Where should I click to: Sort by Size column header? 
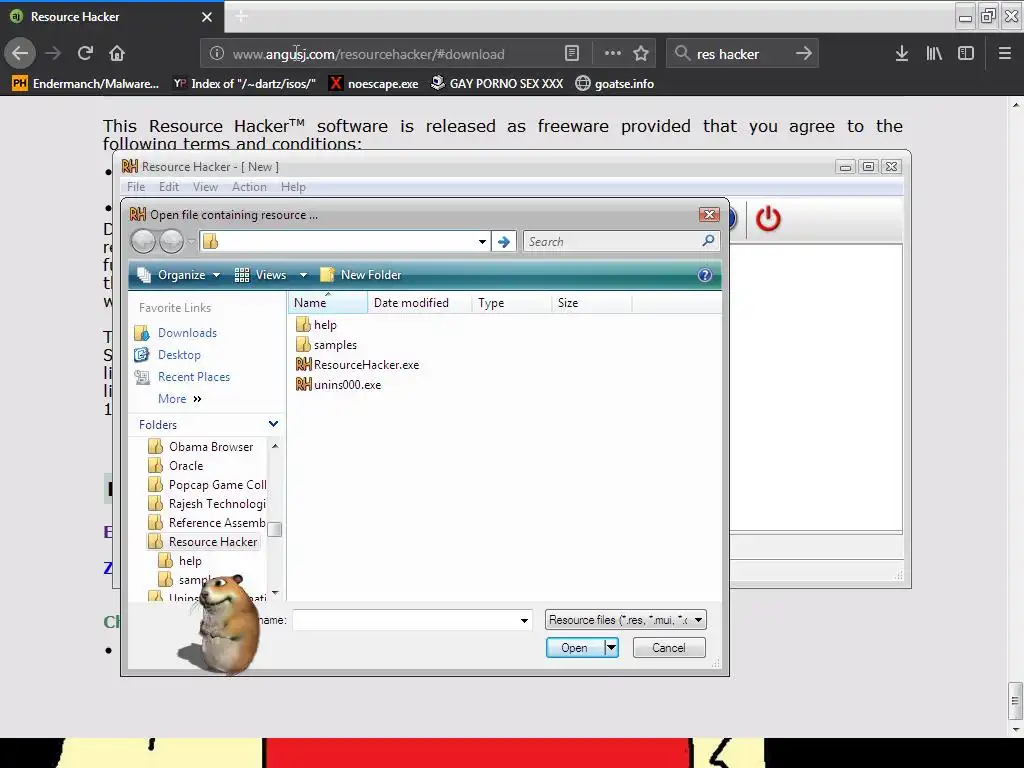[591, 303]
